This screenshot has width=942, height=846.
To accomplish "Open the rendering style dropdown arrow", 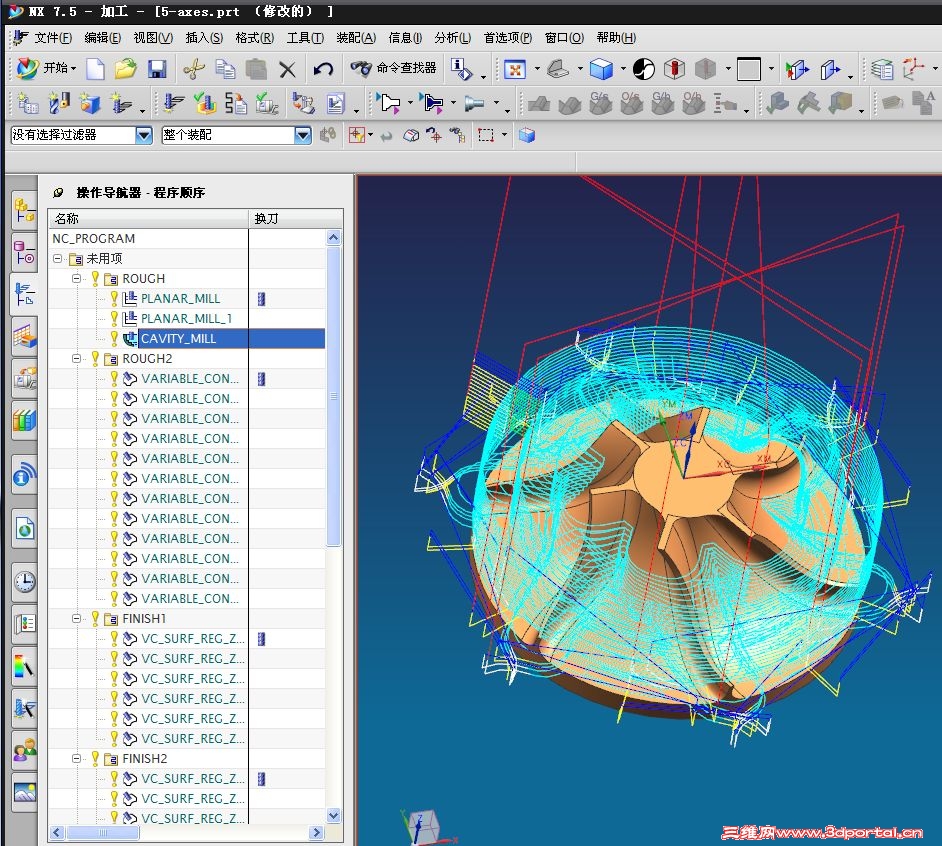I will 622,69.
